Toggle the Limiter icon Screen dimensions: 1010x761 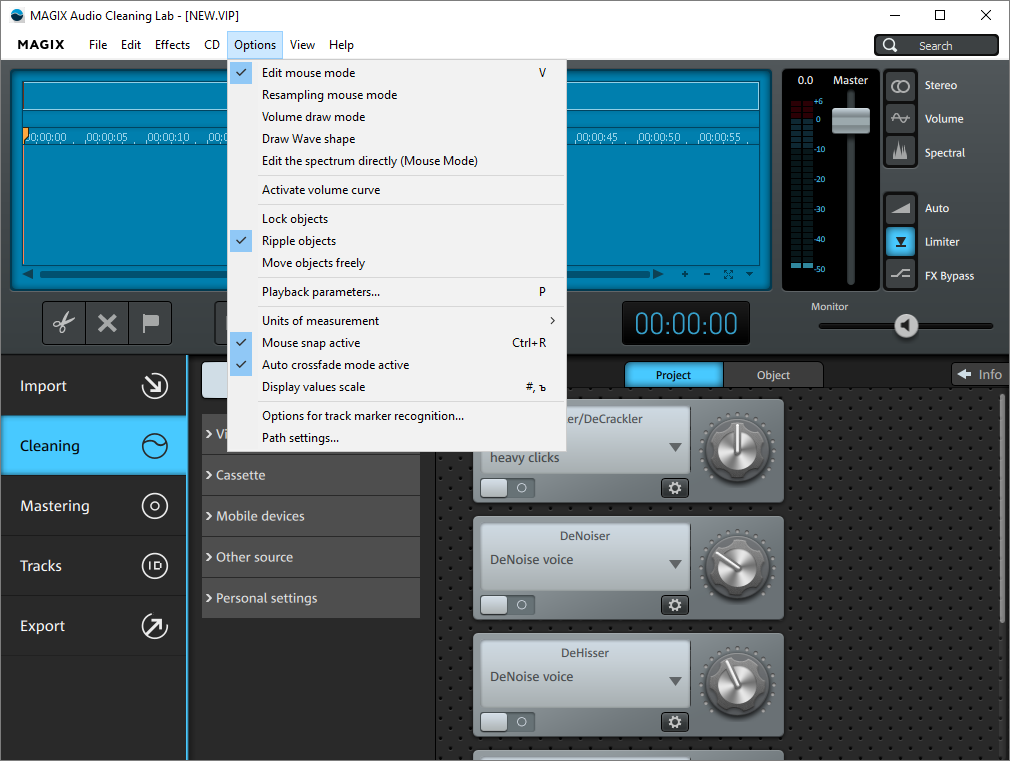pos(900,242)
